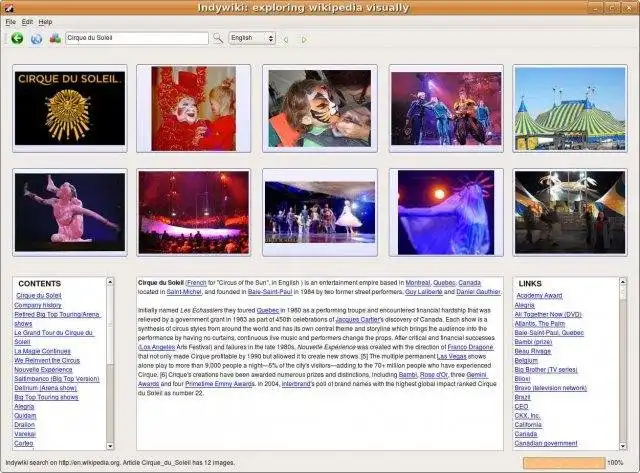Click the next image page arrow
This screenshot has height=473, width=640.
(304, 40)
